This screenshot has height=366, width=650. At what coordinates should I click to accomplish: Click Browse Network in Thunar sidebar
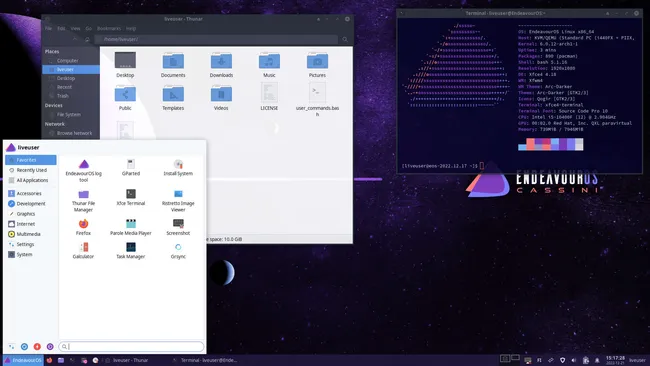[x=71, y=133]
